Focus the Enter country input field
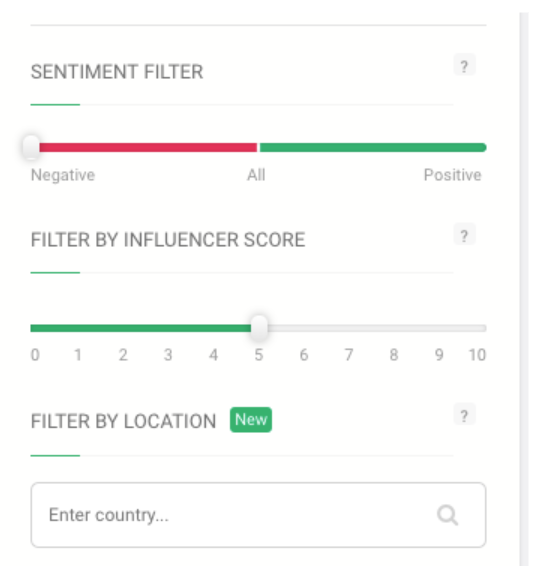 point(258,515)
